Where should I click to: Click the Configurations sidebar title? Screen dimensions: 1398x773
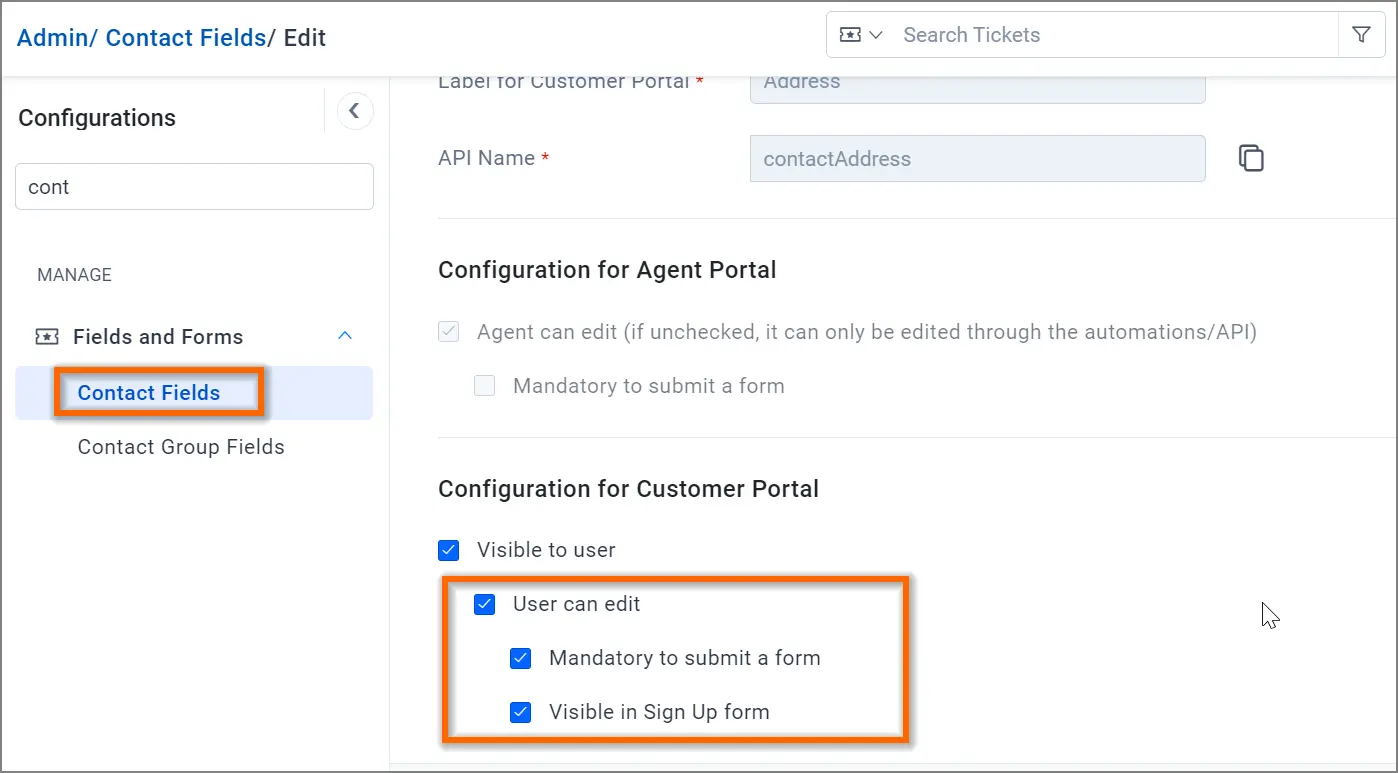[x=97, y=118]
